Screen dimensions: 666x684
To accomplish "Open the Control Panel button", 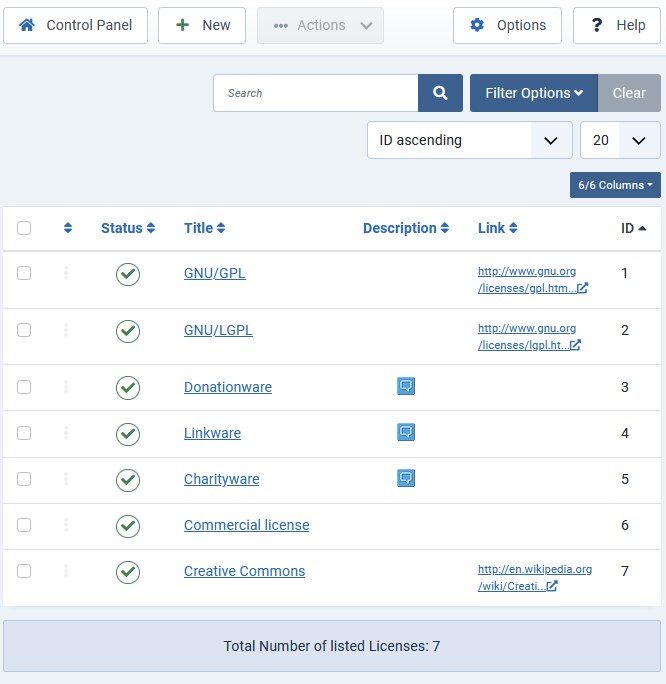I will [75, 25].
